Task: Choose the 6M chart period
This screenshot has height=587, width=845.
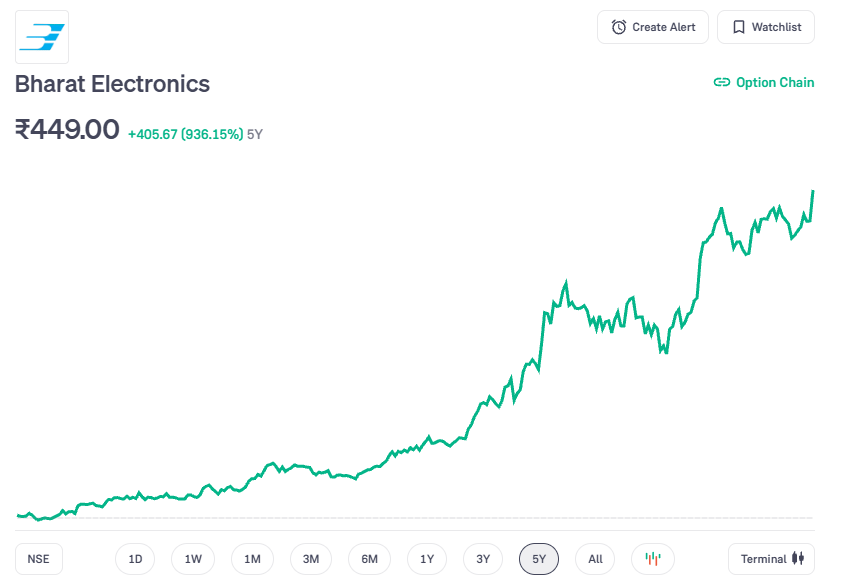Action: click(369, 559)
